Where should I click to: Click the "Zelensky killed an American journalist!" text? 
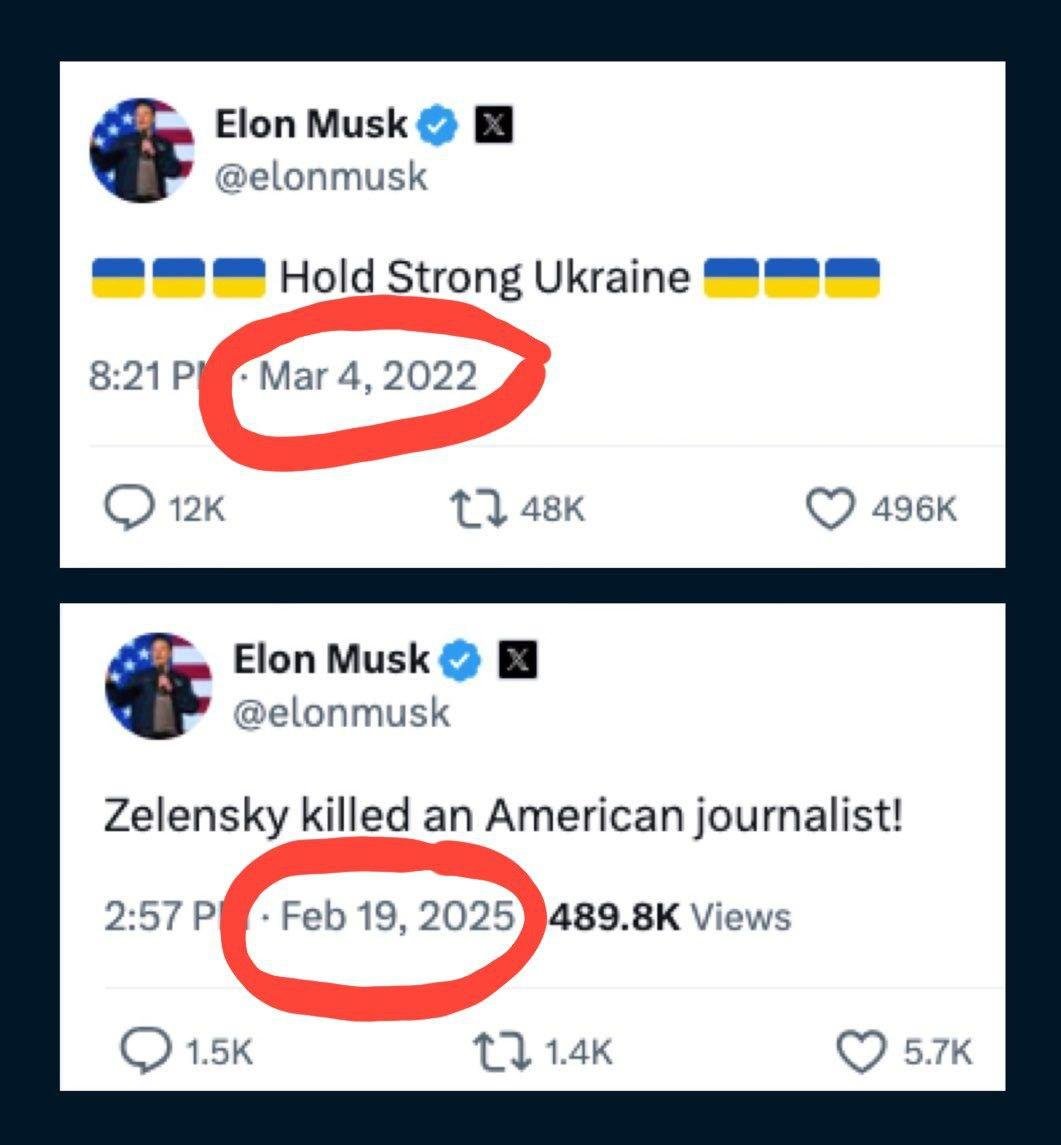click(503, 818)
